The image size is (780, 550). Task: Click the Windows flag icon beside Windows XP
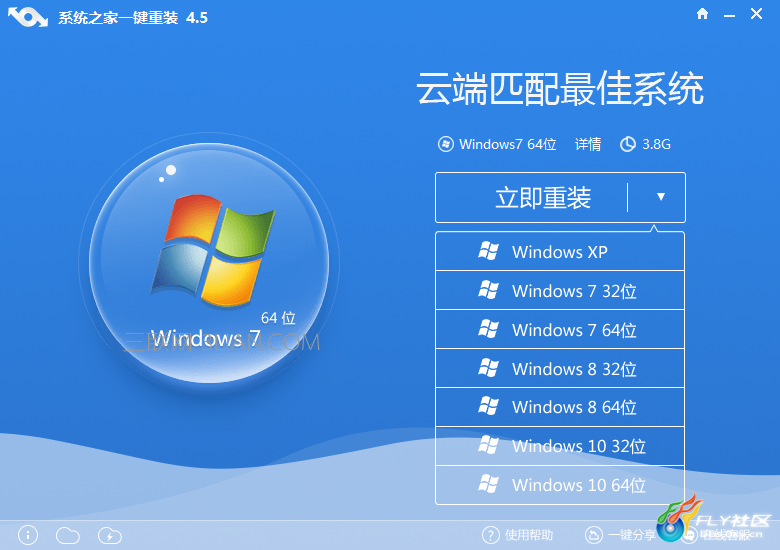point(488,251)
